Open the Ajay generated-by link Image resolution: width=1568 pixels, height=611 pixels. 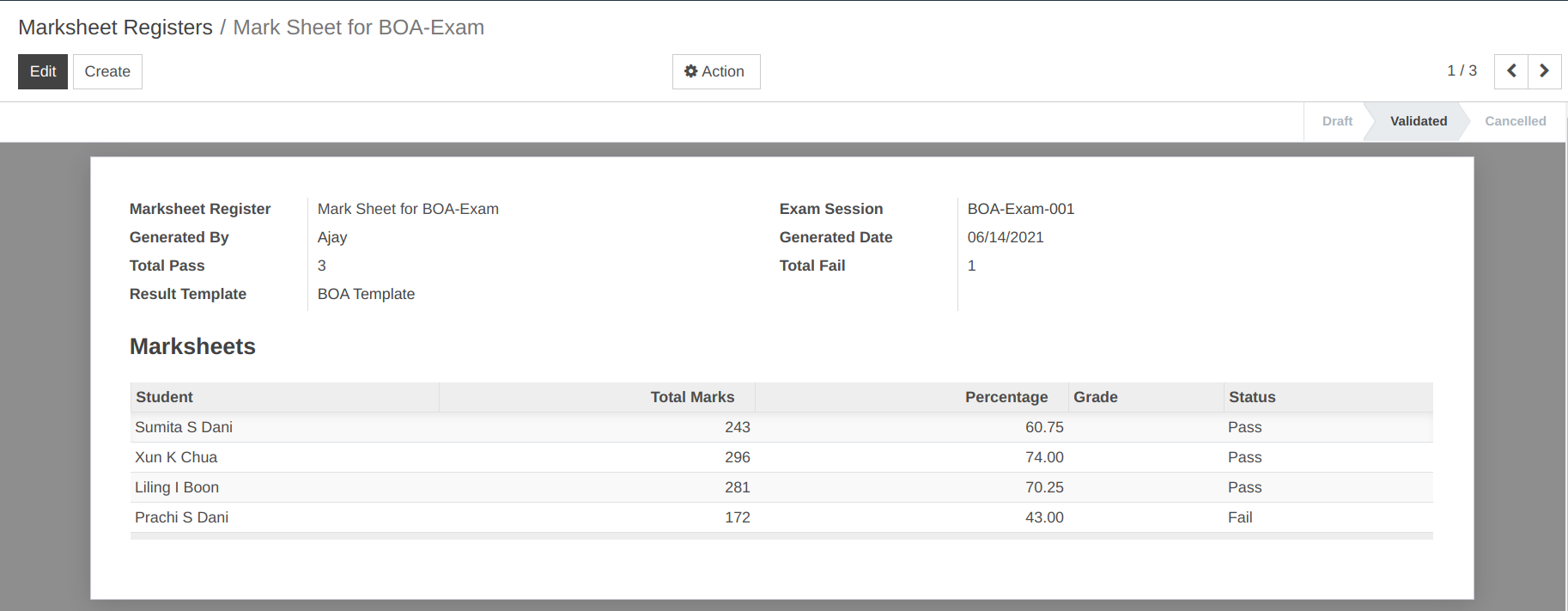(x=332, y=237)
